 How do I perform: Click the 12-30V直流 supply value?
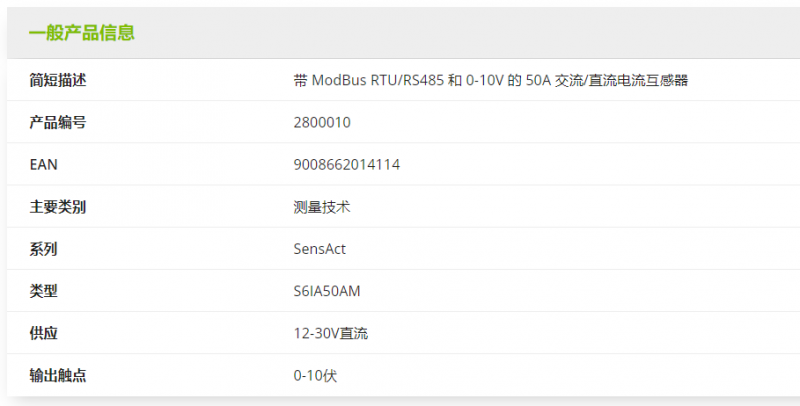click(331, 333)
